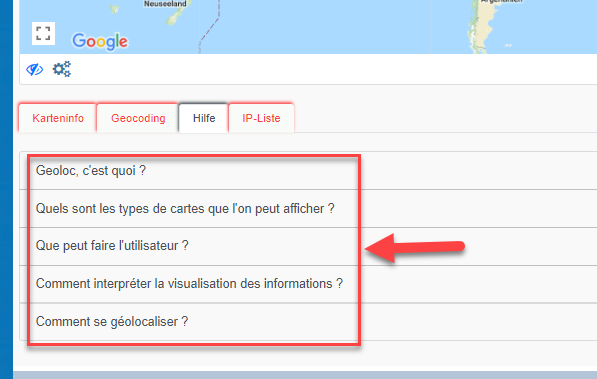This screenshot has width=597, height=379.
Task: Select the Hilfe tab
Action: [x=204, y=118]
